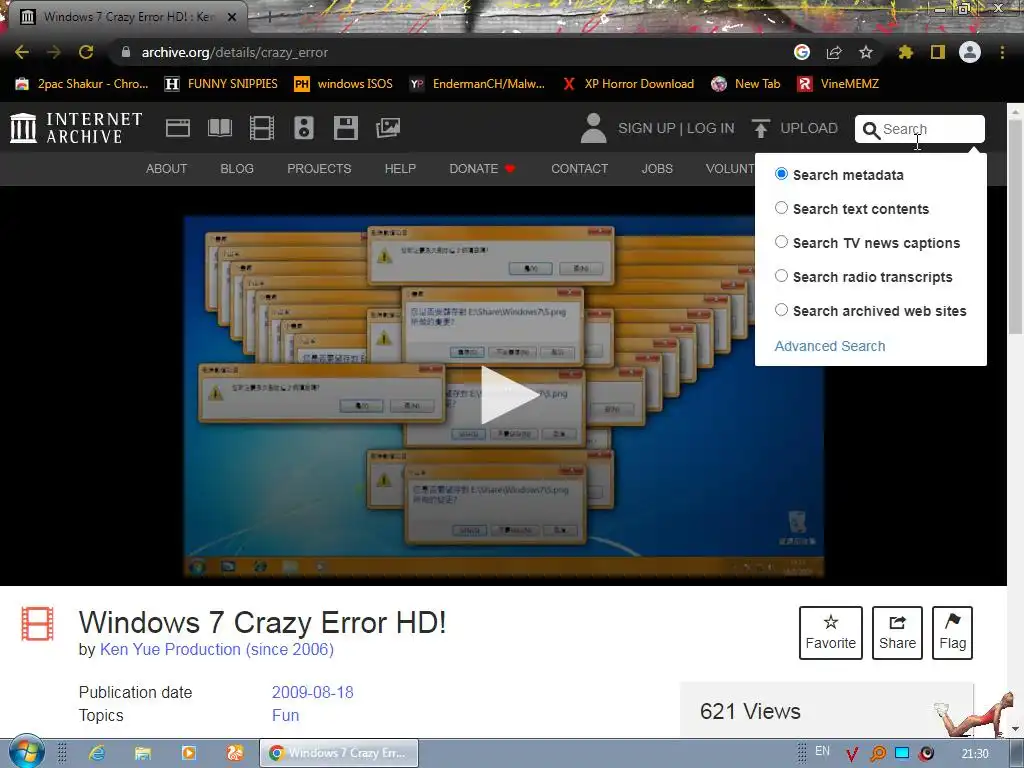Open the Advanced Search link
Image resolution: width=1024 pixels, height=768 pixels.
pos(830,346)
